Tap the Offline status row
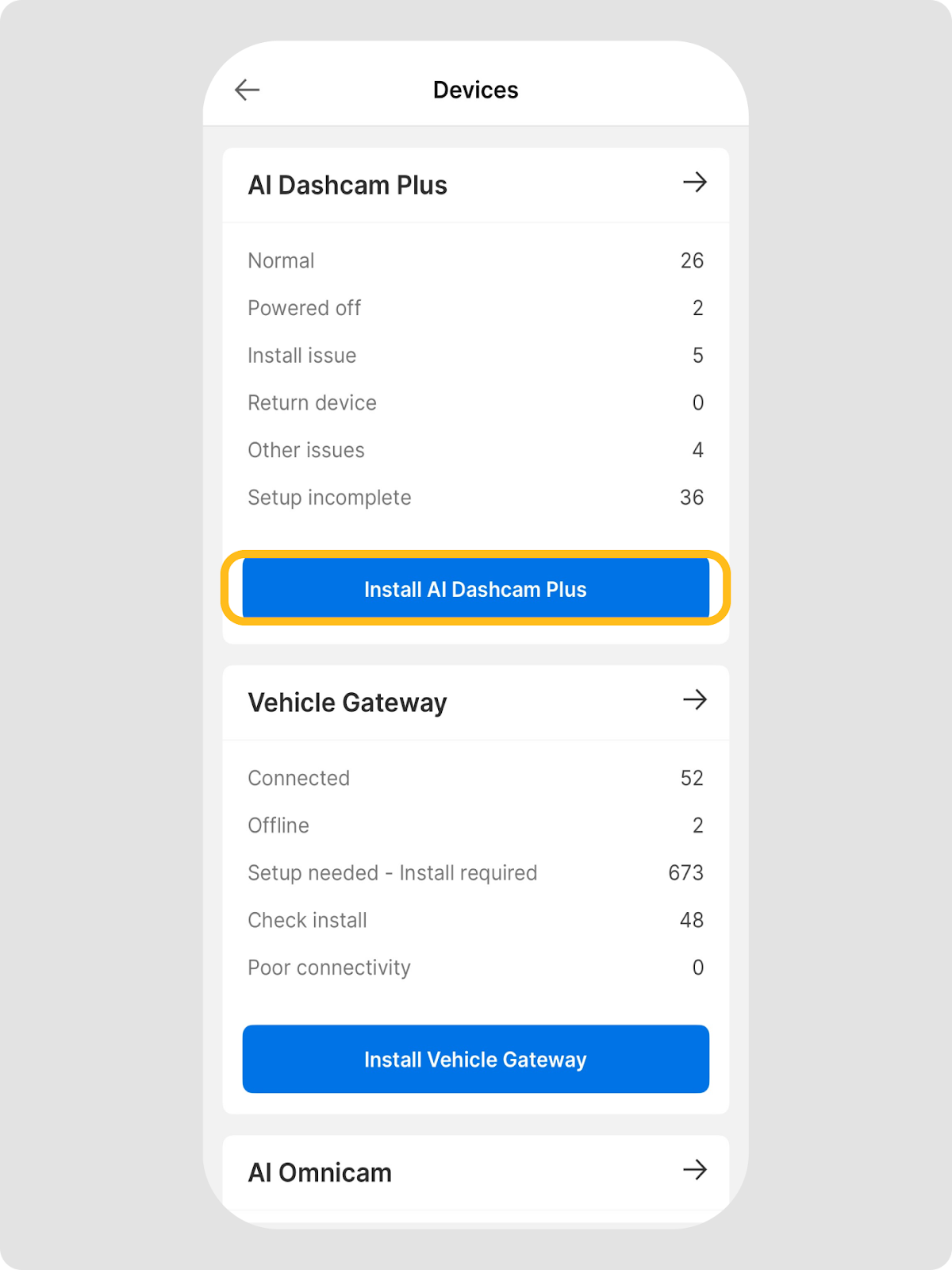The height and width of the screenshot is (1270, 952). [475, 825]
